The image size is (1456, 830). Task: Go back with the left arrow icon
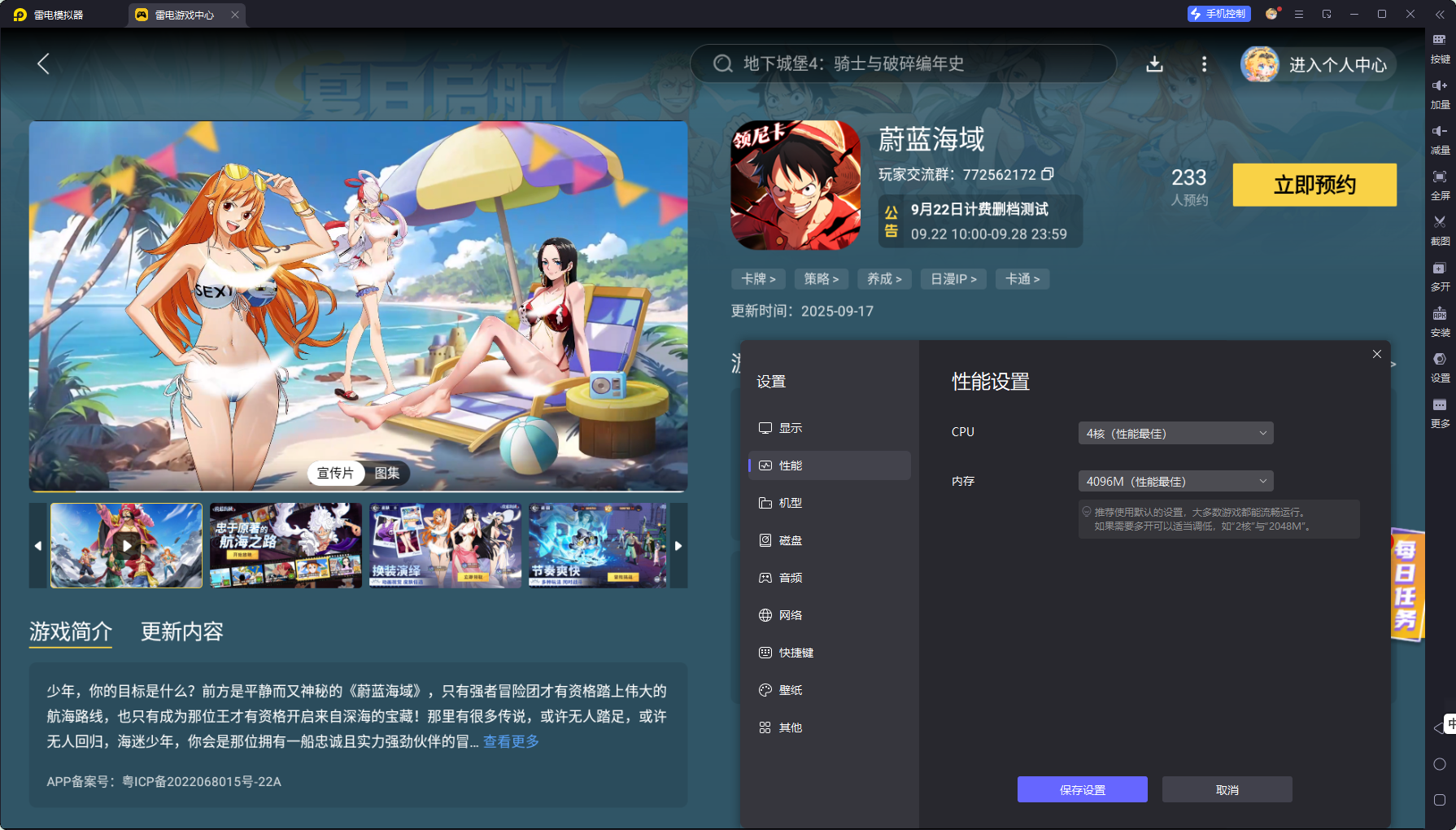(44, 63)
